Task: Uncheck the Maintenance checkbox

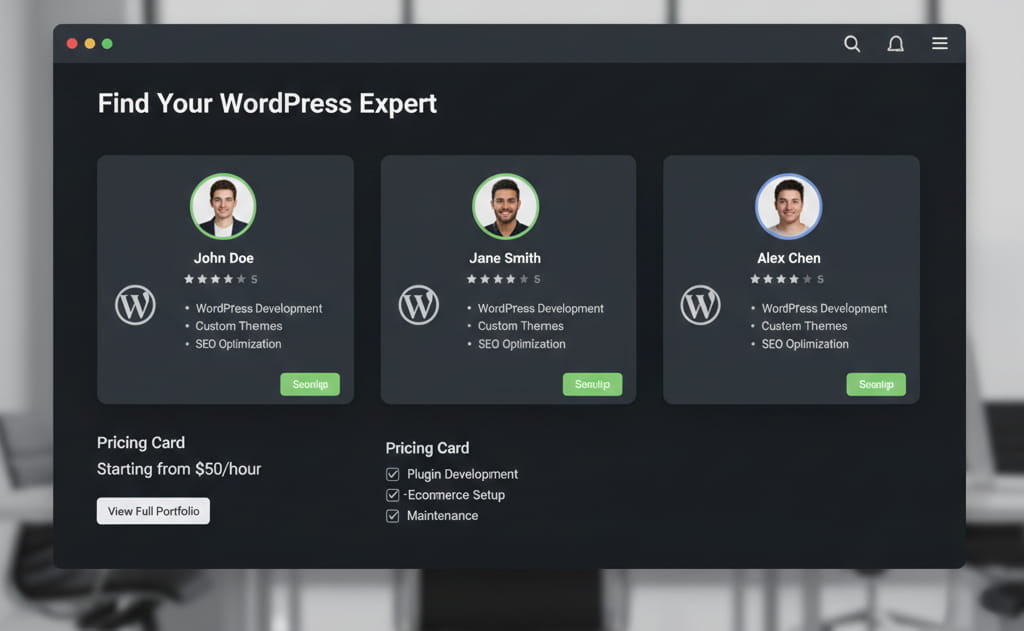Action: click(x=393, y=515)
